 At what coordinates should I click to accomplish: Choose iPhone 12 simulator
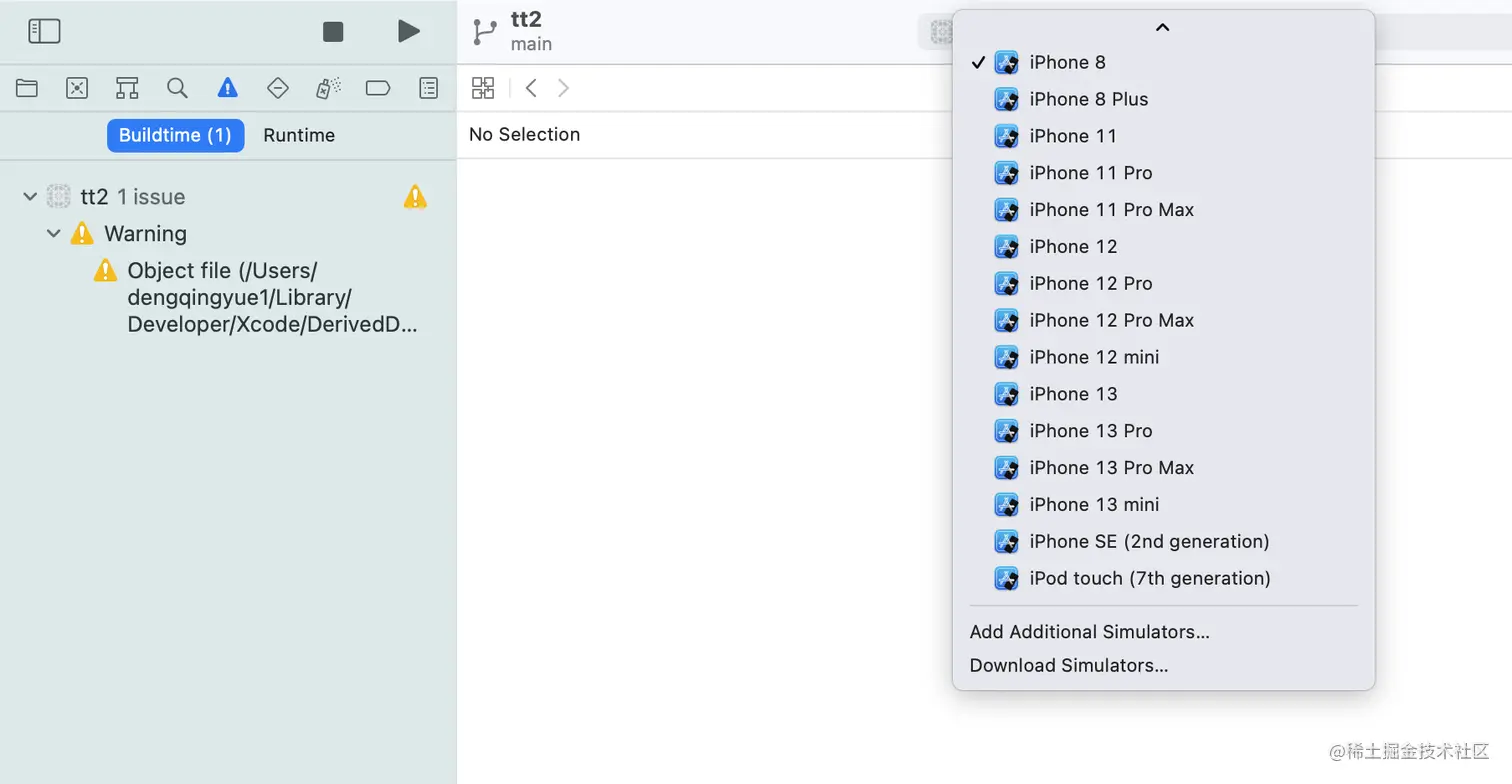click(1163, 247)
